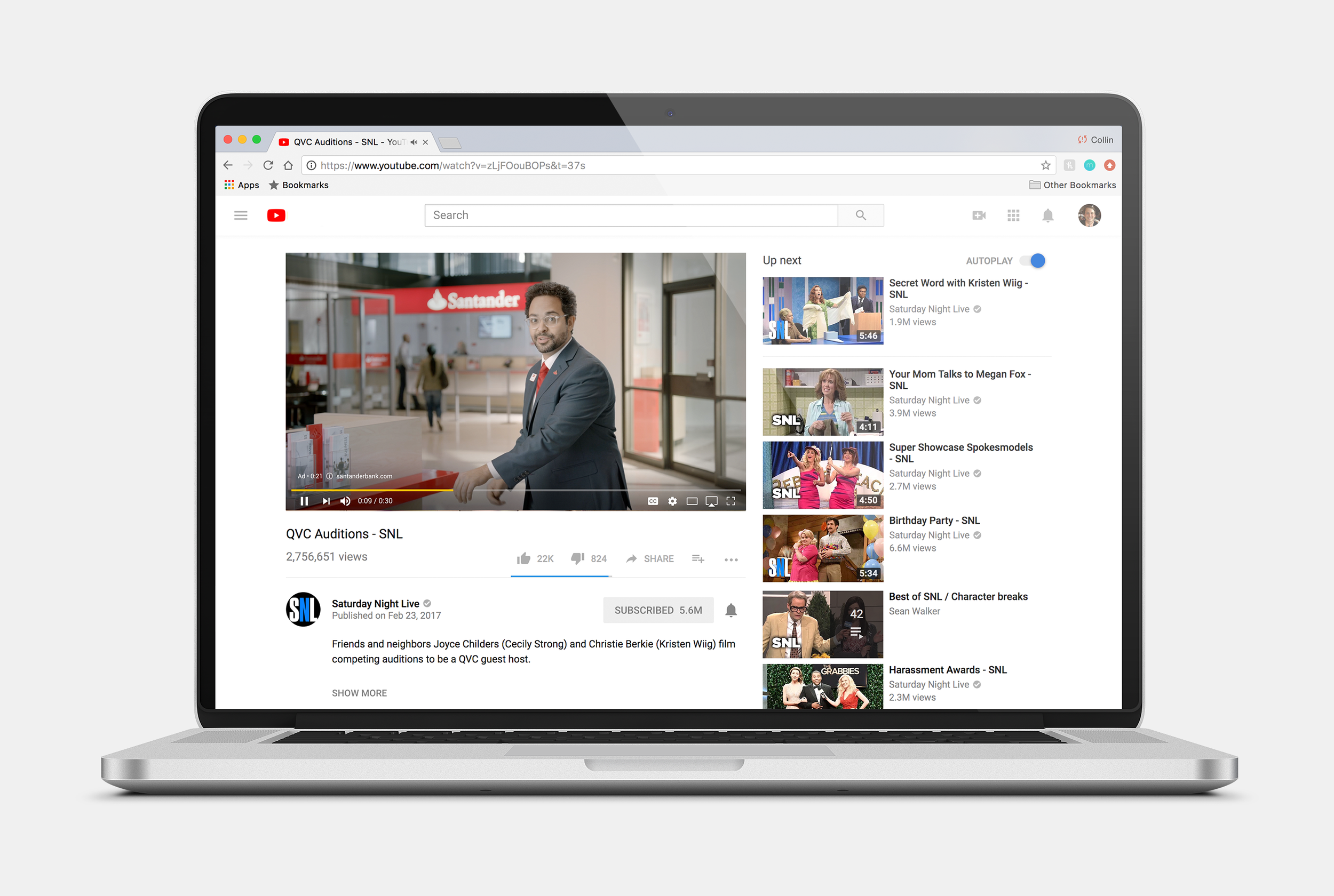Mute the video volume speaker icon
This screenshot has width=1334, height=896.
pyautogui.click(x=345, y=501)
